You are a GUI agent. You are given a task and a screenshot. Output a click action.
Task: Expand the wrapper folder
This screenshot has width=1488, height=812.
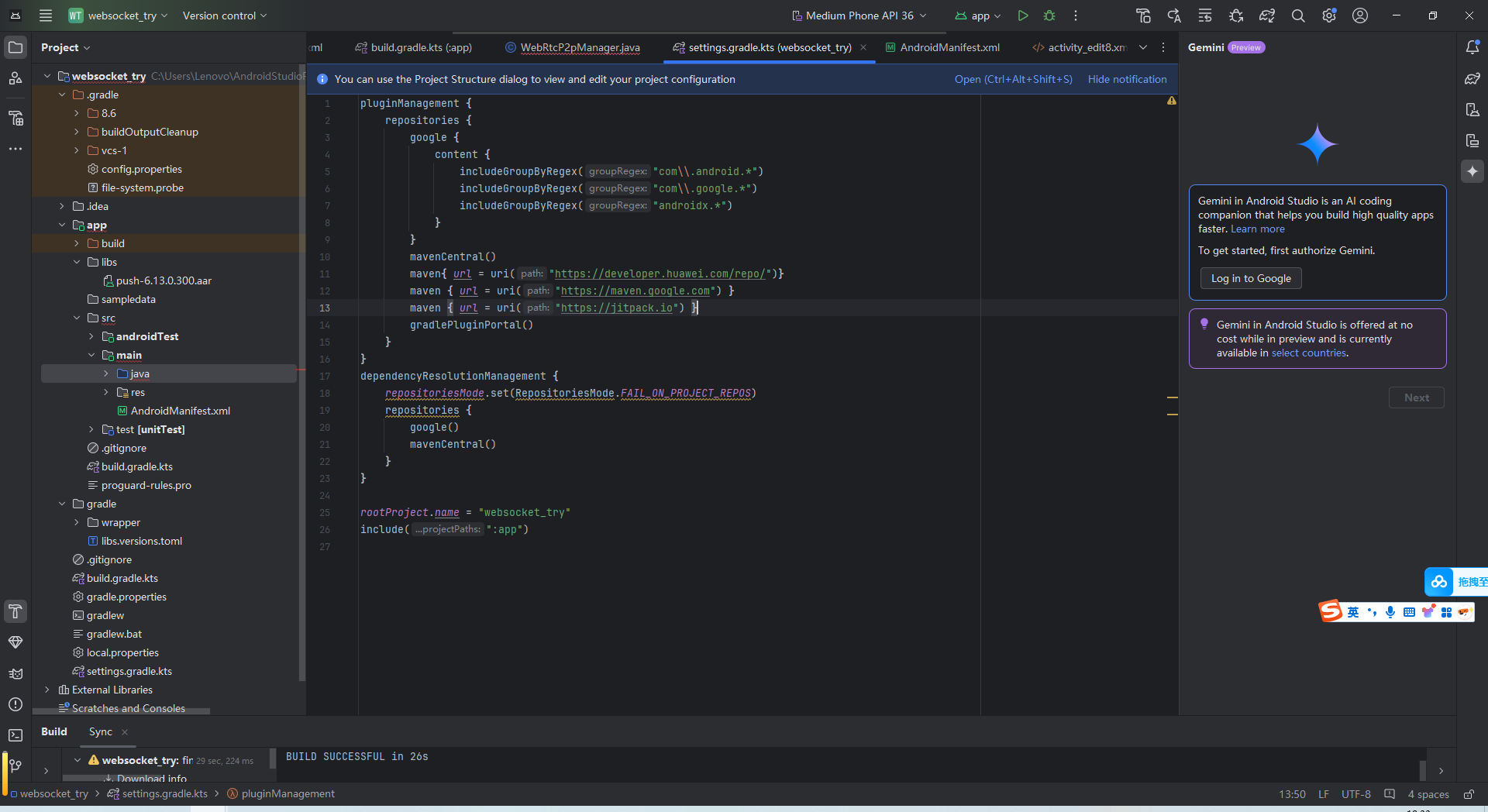[x=77, y=522]
